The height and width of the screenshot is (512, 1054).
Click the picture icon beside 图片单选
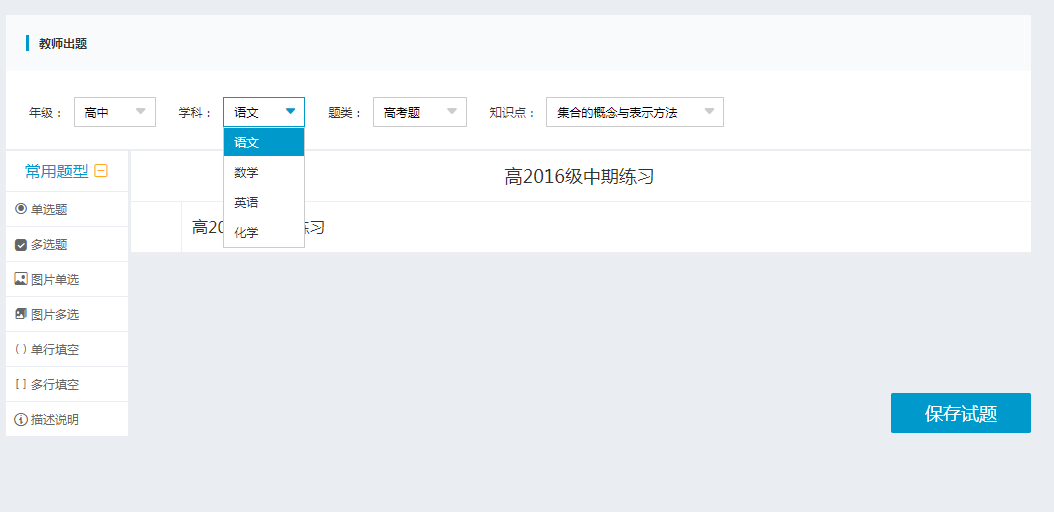[21, 280]
